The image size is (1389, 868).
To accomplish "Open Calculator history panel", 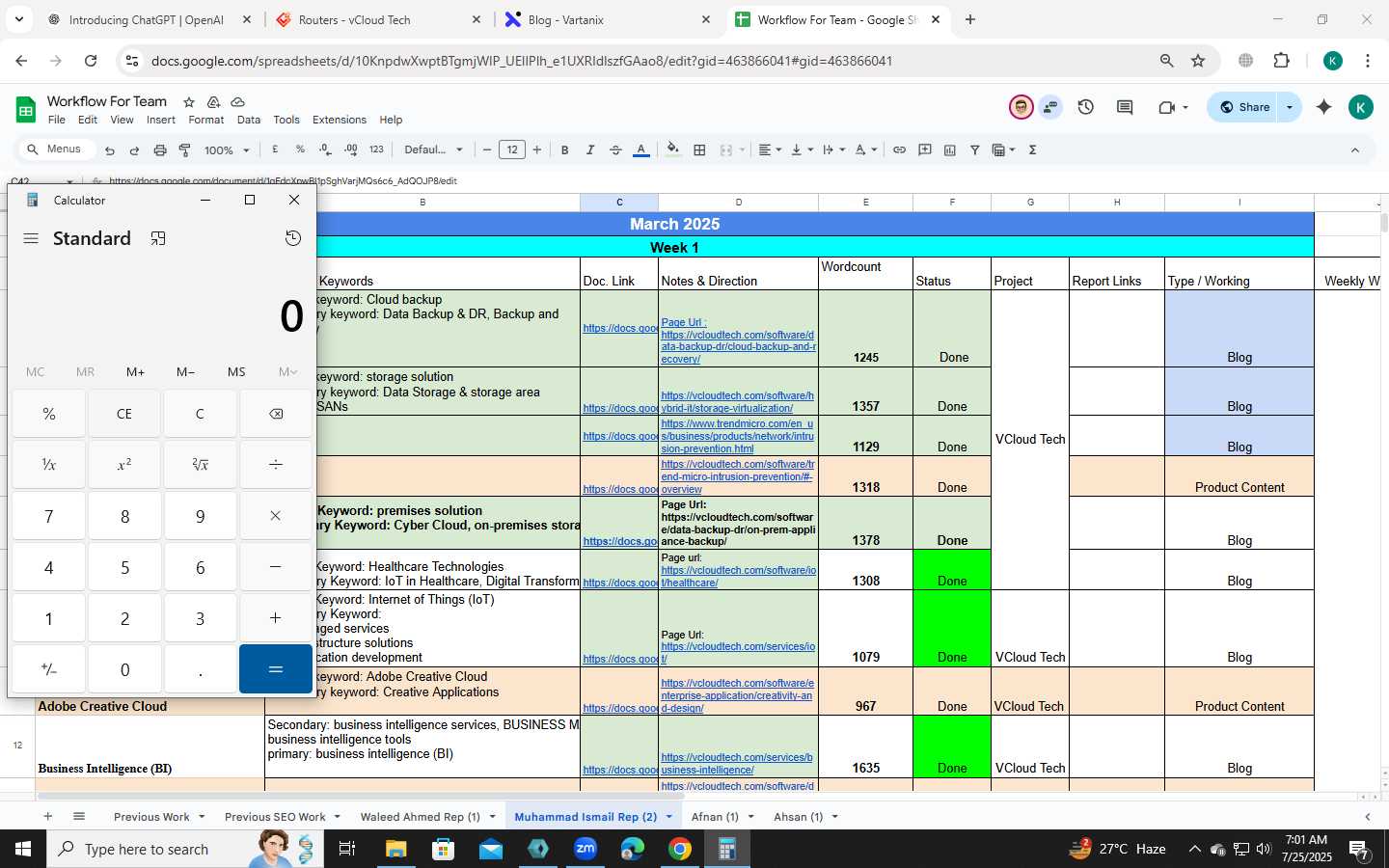I will click(293, 238).
